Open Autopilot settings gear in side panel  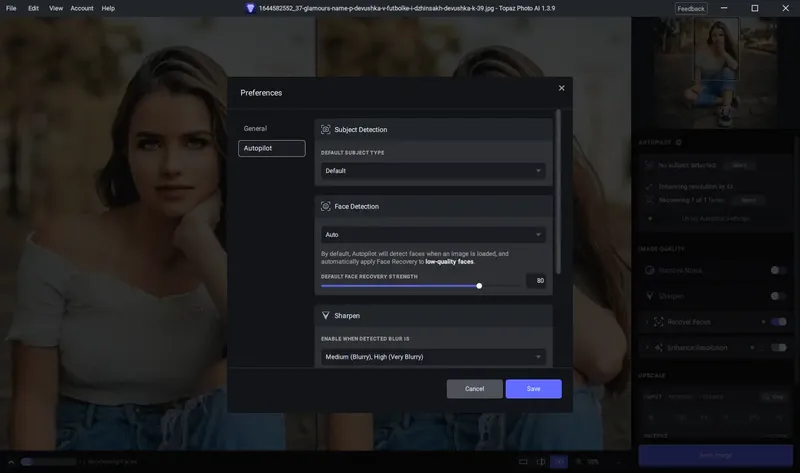point(679,142)
